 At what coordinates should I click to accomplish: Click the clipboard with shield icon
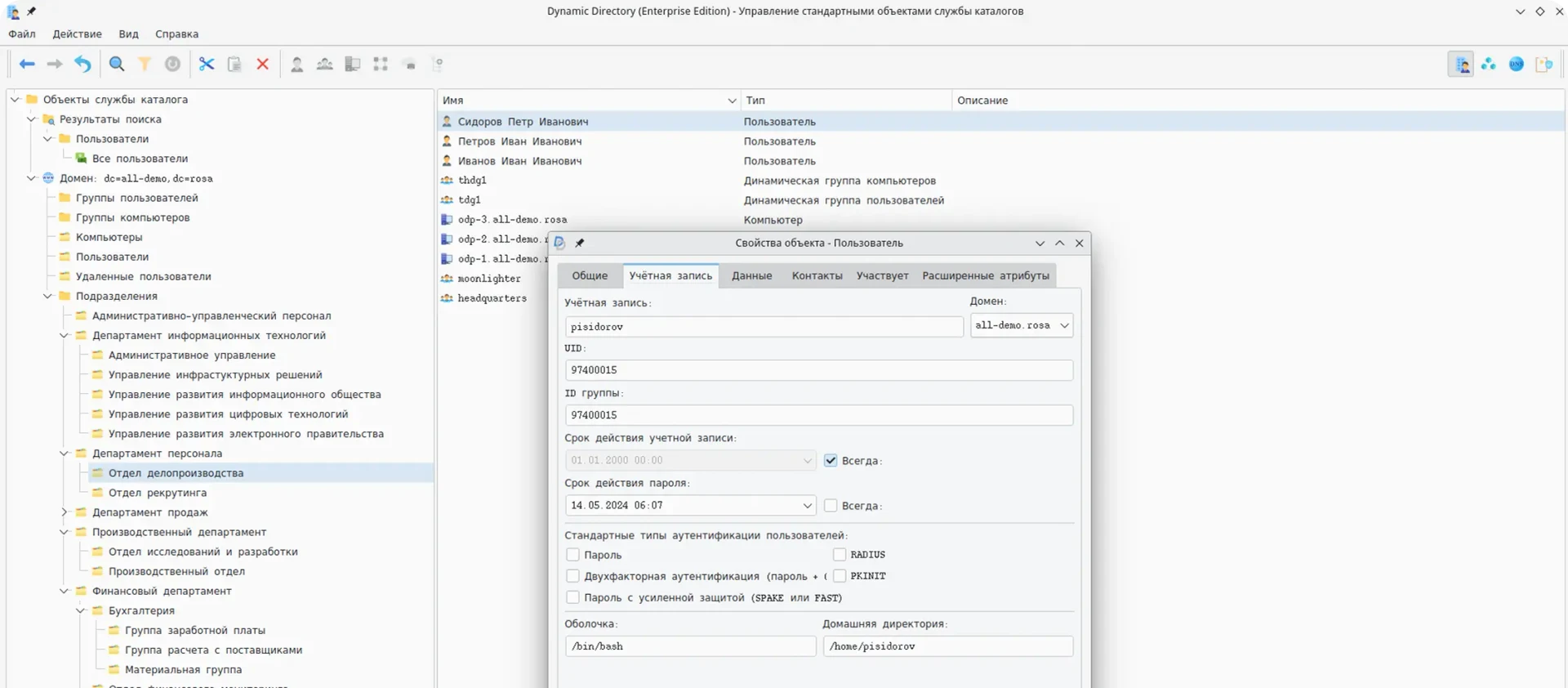pos(1544,64)
